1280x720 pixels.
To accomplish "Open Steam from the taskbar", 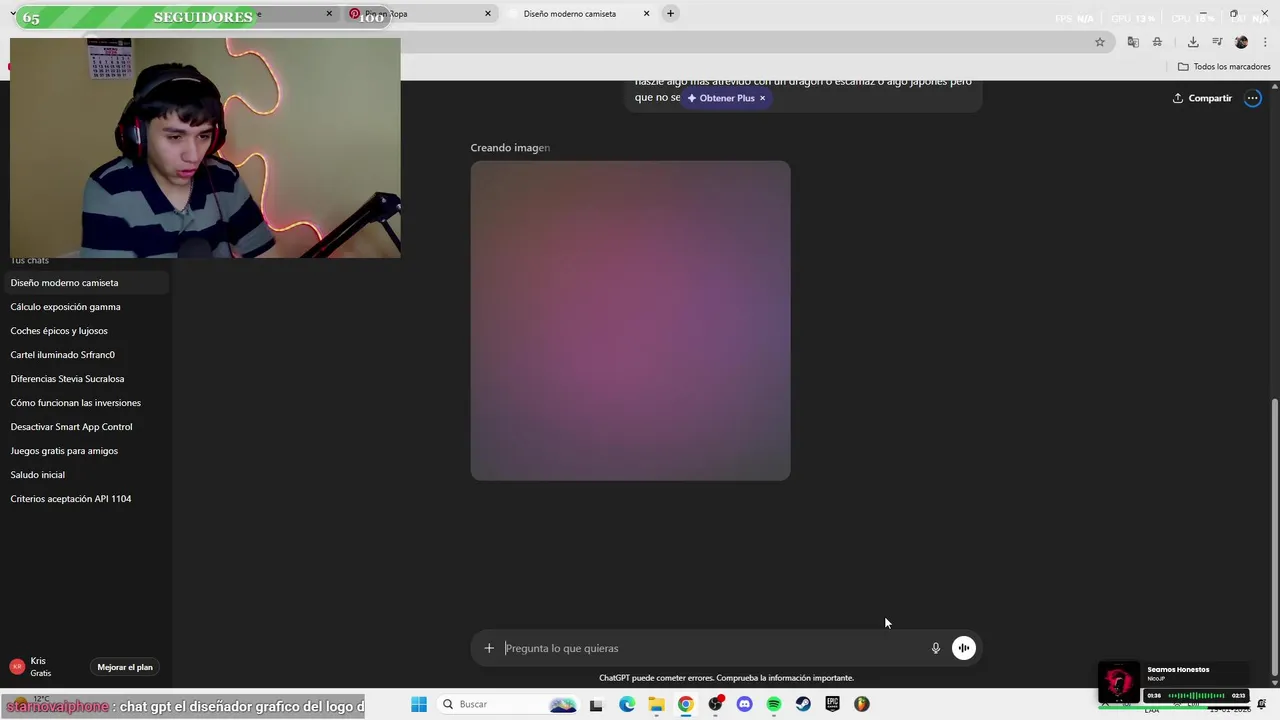I will (803, 704).
